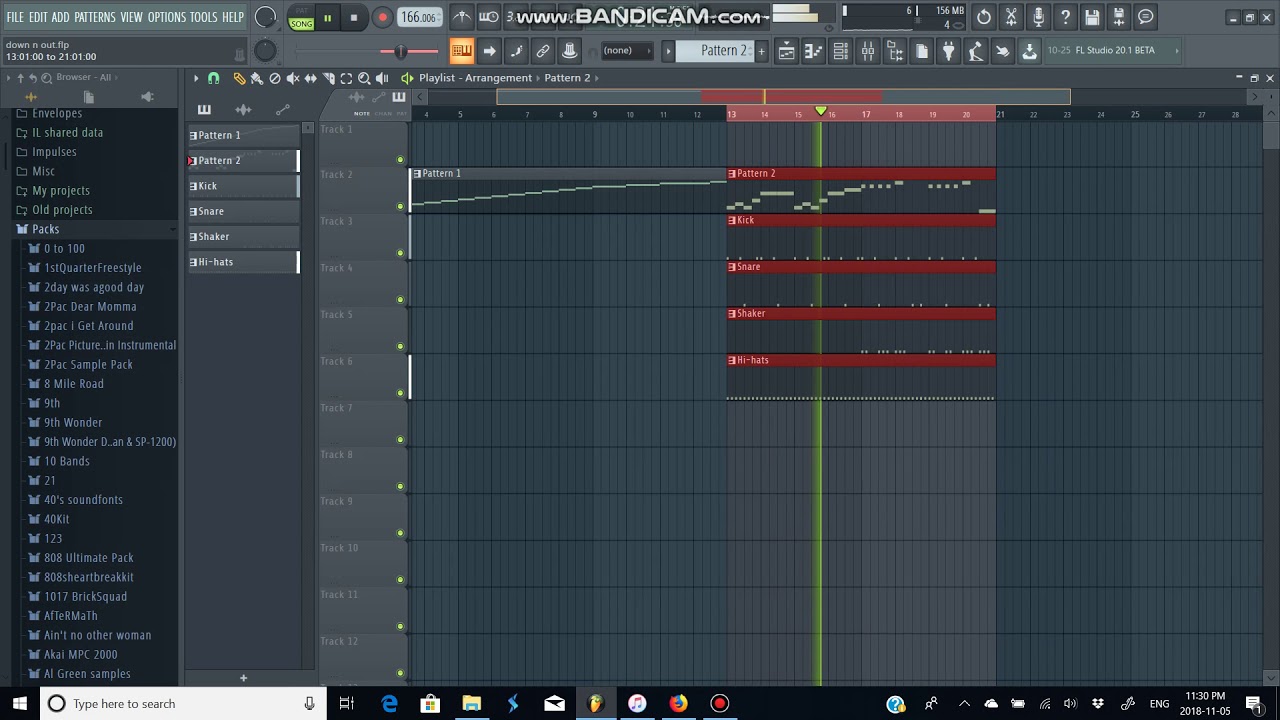
Task: Select the Draw pencil tool
Action: 239,78
